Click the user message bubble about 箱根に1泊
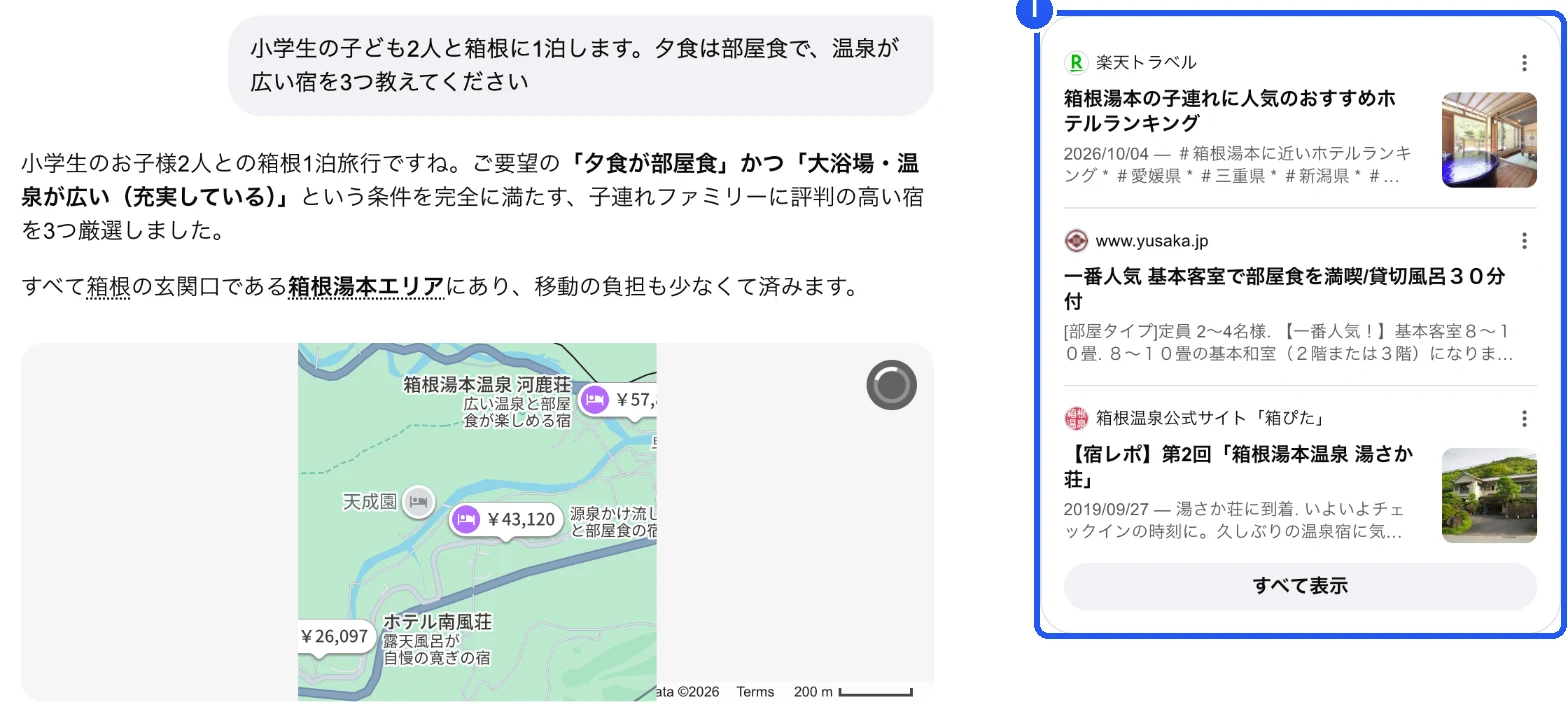The height and width of the screenshot is (714, 1568). click(x=581, y=64)
